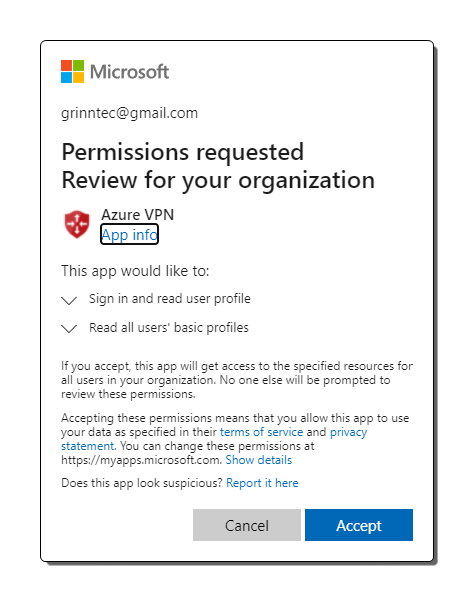473x601 pixels.
Task: Click the Azure VPN app name
Action: click(x=138, y=215)
